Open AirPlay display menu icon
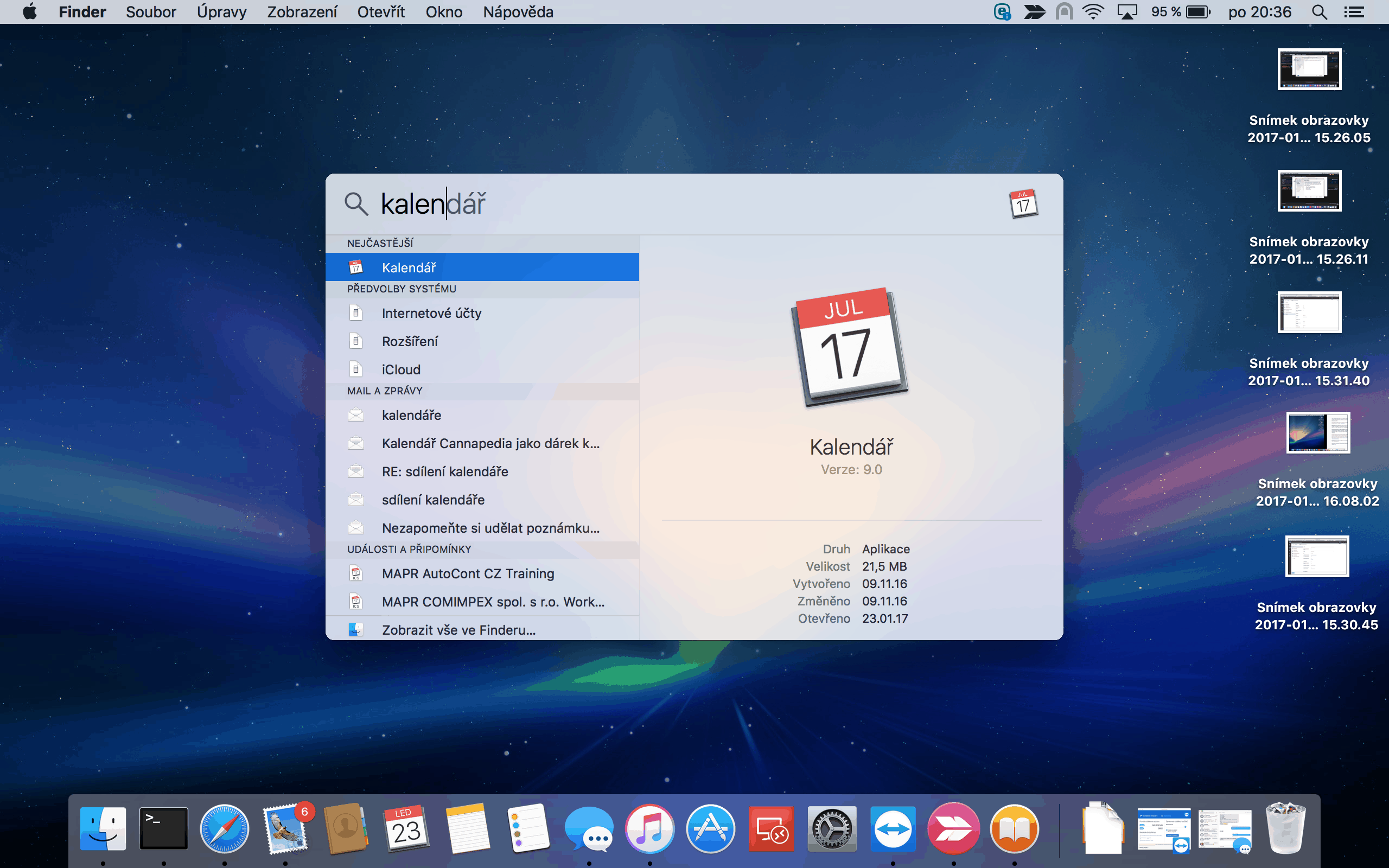 [1127, 12]
